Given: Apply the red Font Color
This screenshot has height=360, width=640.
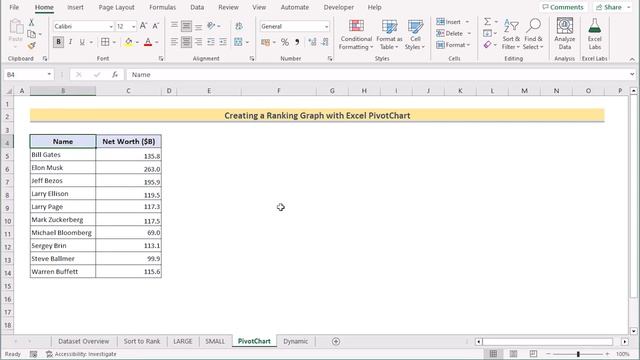Looking at the screenshot, I should pos(148,42).
